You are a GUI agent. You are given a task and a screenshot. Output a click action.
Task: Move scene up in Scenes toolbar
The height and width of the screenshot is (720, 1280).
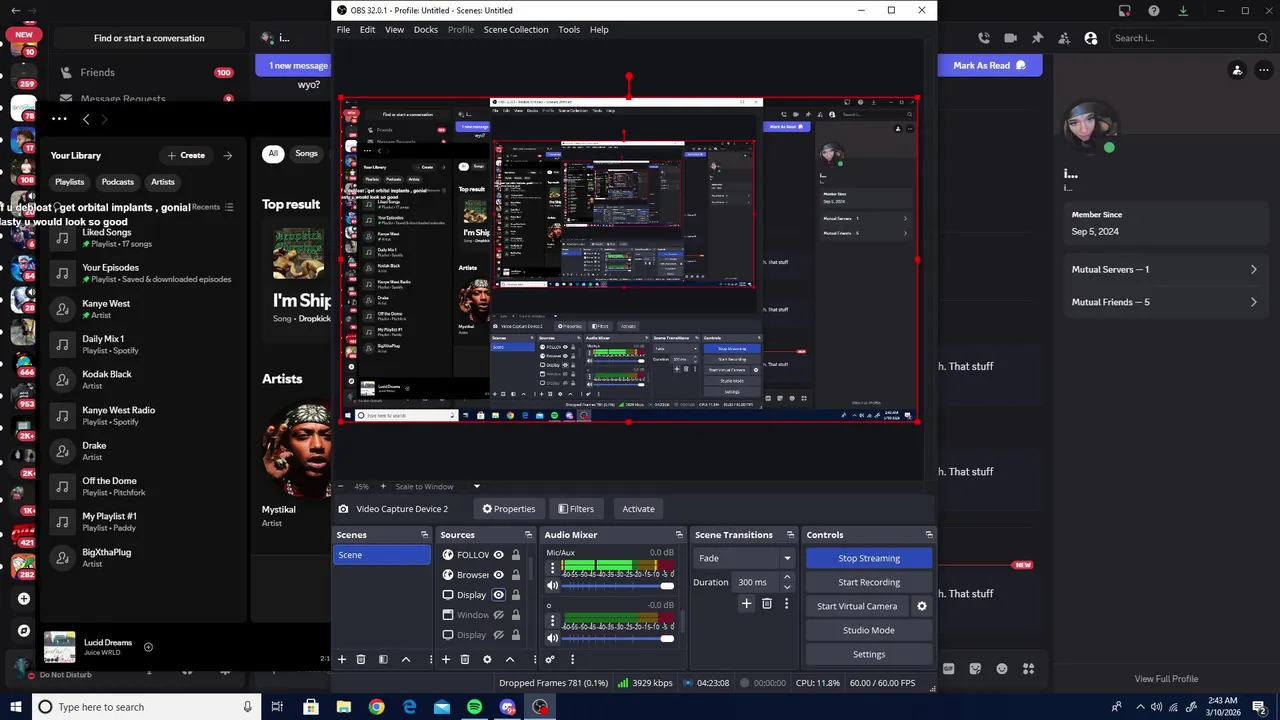coord(406,659)
